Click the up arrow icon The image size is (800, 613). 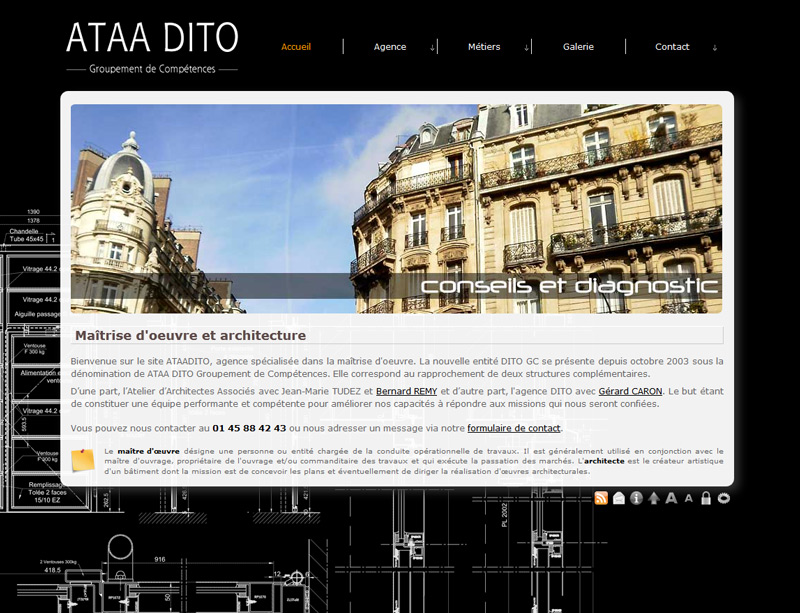pyautogui.click(x=654, y=498)
